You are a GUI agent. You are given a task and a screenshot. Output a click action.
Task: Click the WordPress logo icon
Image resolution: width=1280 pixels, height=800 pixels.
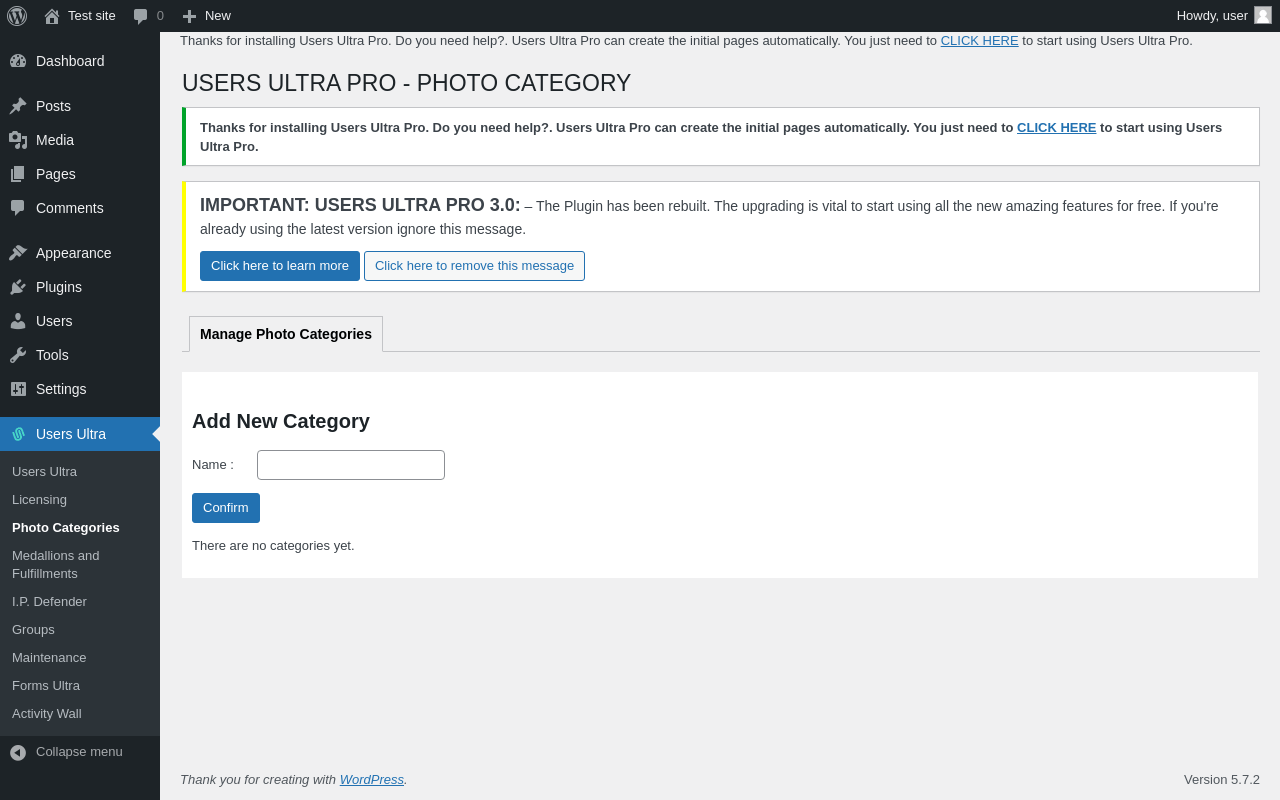[x=17, y=16]
